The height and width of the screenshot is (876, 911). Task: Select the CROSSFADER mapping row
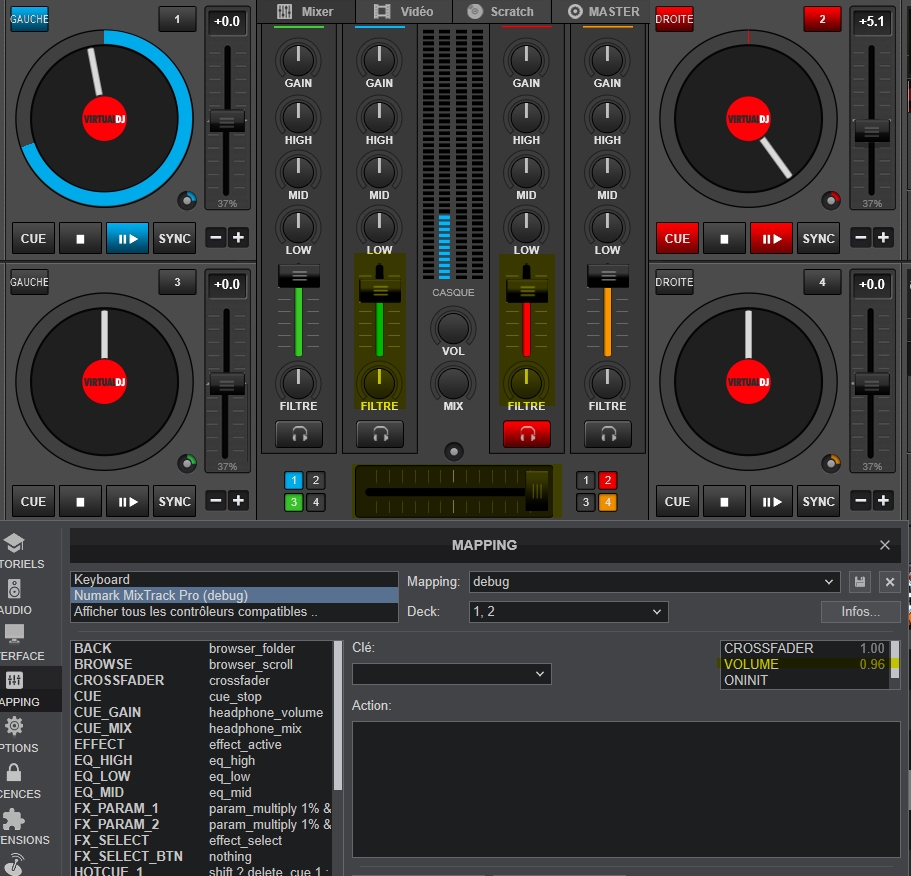tap(202, 680)
